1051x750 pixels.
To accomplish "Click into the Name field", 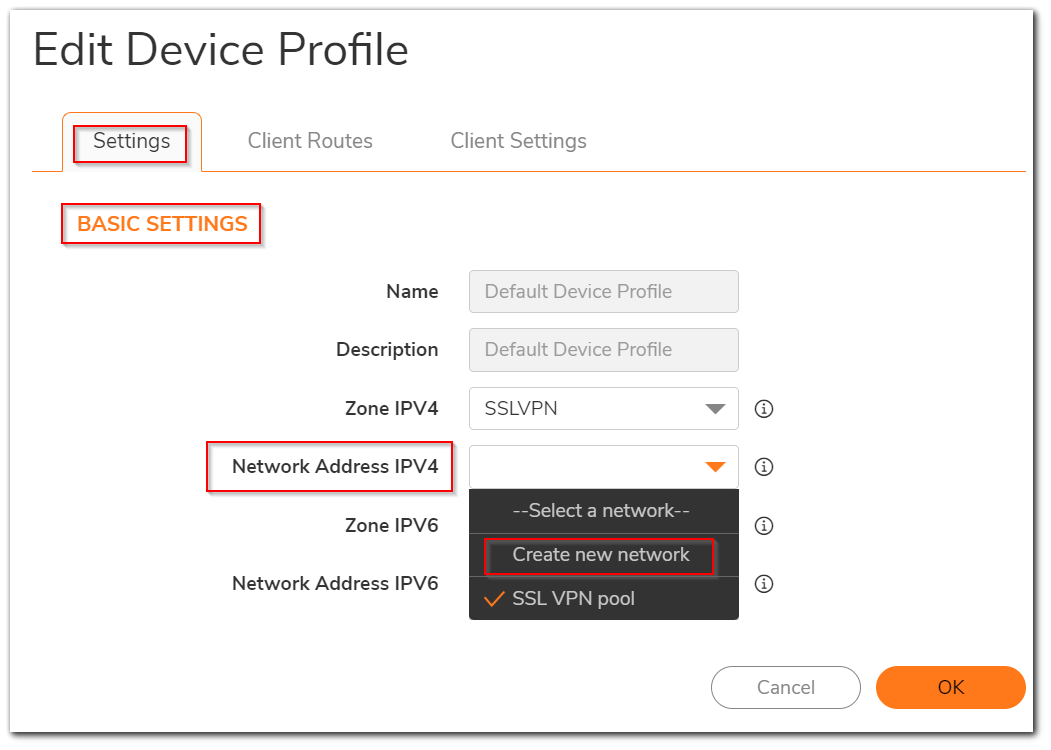I will click(x=603, y=292).
